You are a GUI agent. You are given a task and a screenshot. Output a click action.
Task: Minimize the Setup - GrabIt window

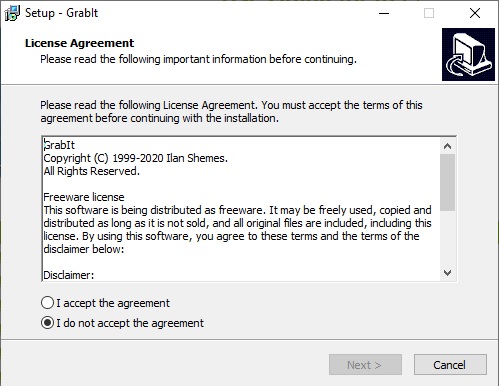tap(384, 13)
